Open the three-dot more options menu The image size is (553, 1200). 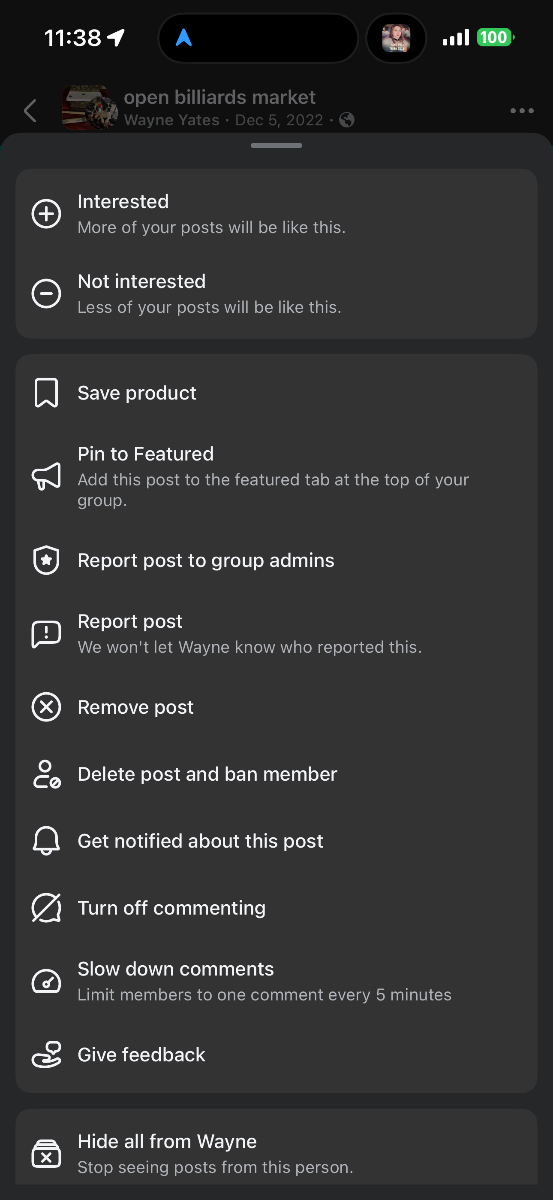521,111
